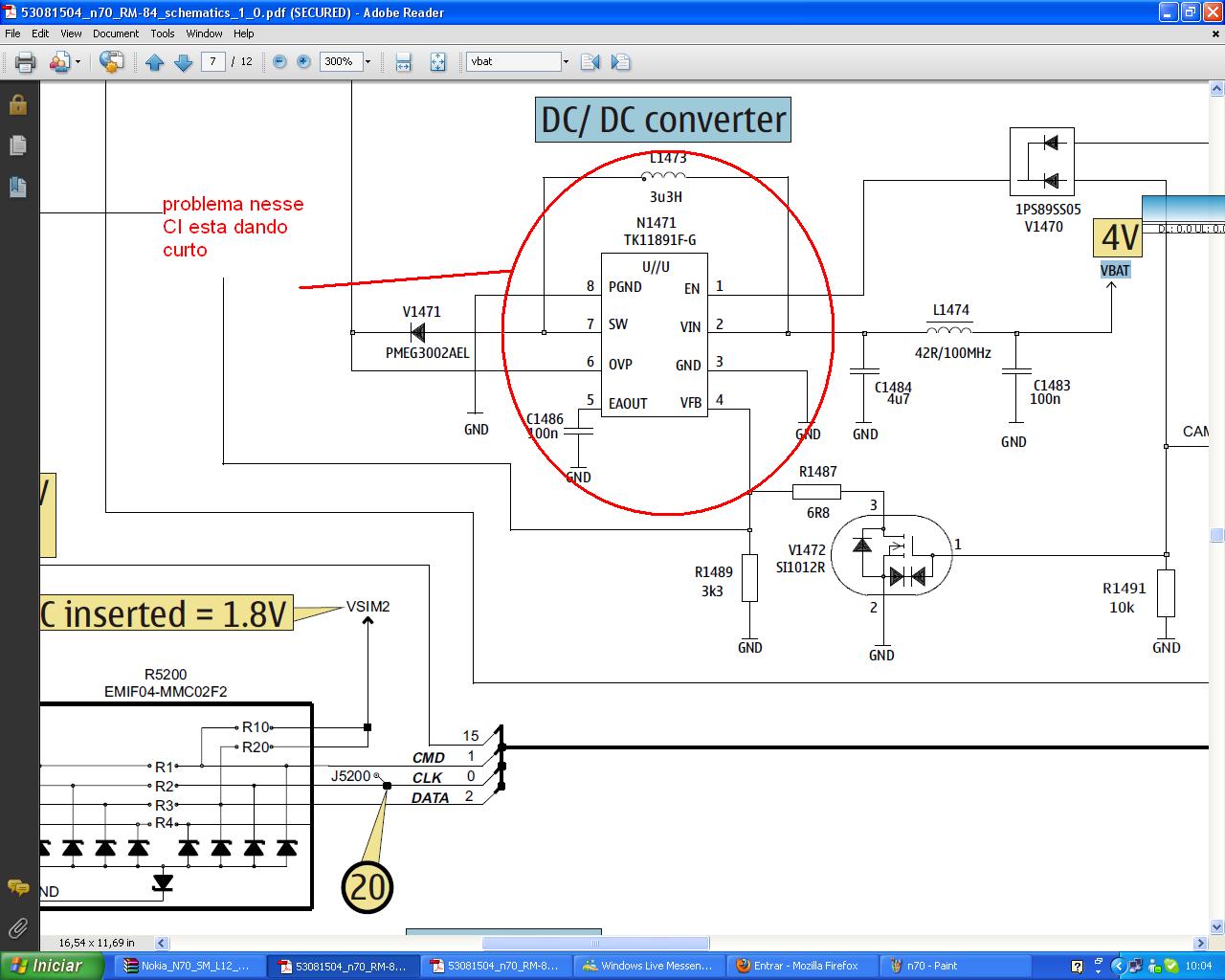1225x980 pixels.
Task: Click the Find Next icon
Action: pos(620,62)
